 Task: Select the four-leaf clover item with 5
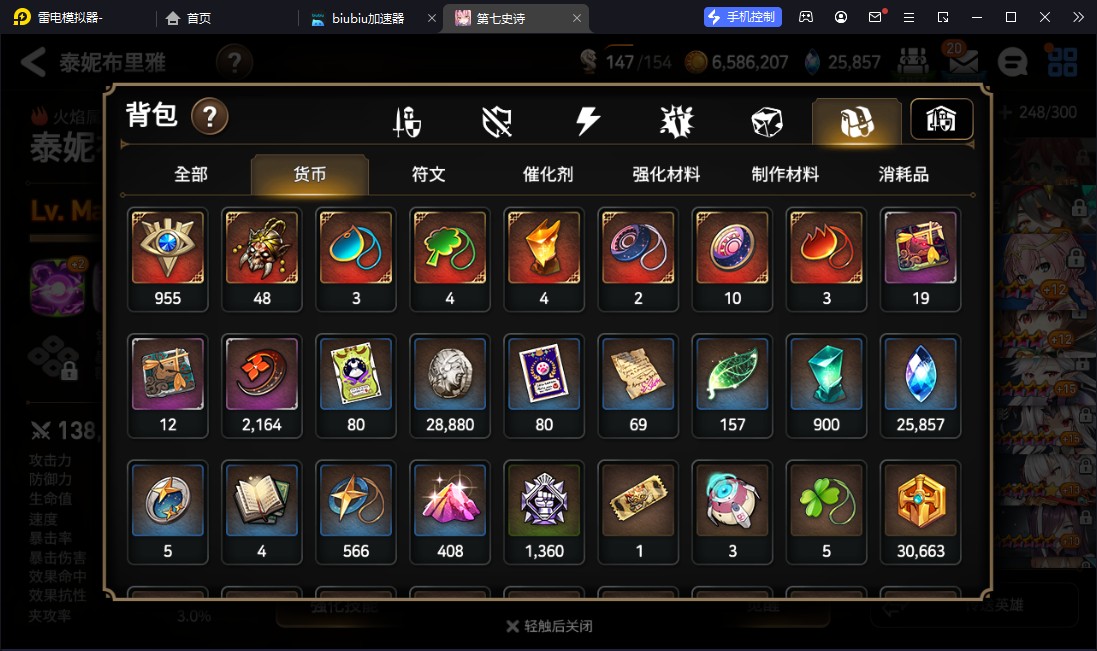pyautogui.click(x=826, y=513)
